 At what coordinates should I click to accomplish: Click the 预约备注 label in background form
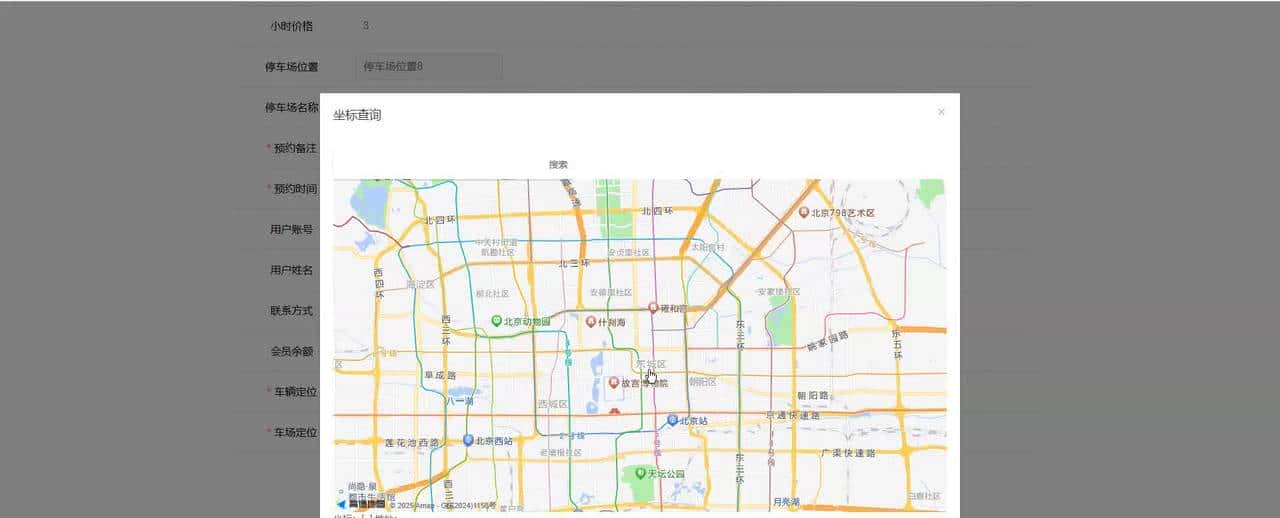click(295, 148)
